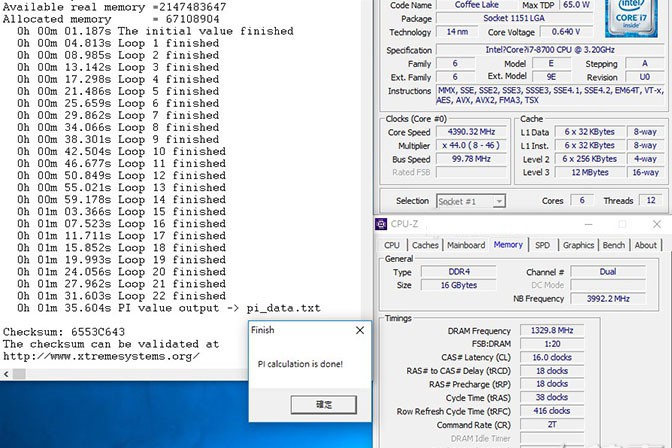Image resolution: width=672 pixels, height=448 pixels.
Task: Click the Threads count value 12
Action: pyautogui.click(x=651, y=200)
